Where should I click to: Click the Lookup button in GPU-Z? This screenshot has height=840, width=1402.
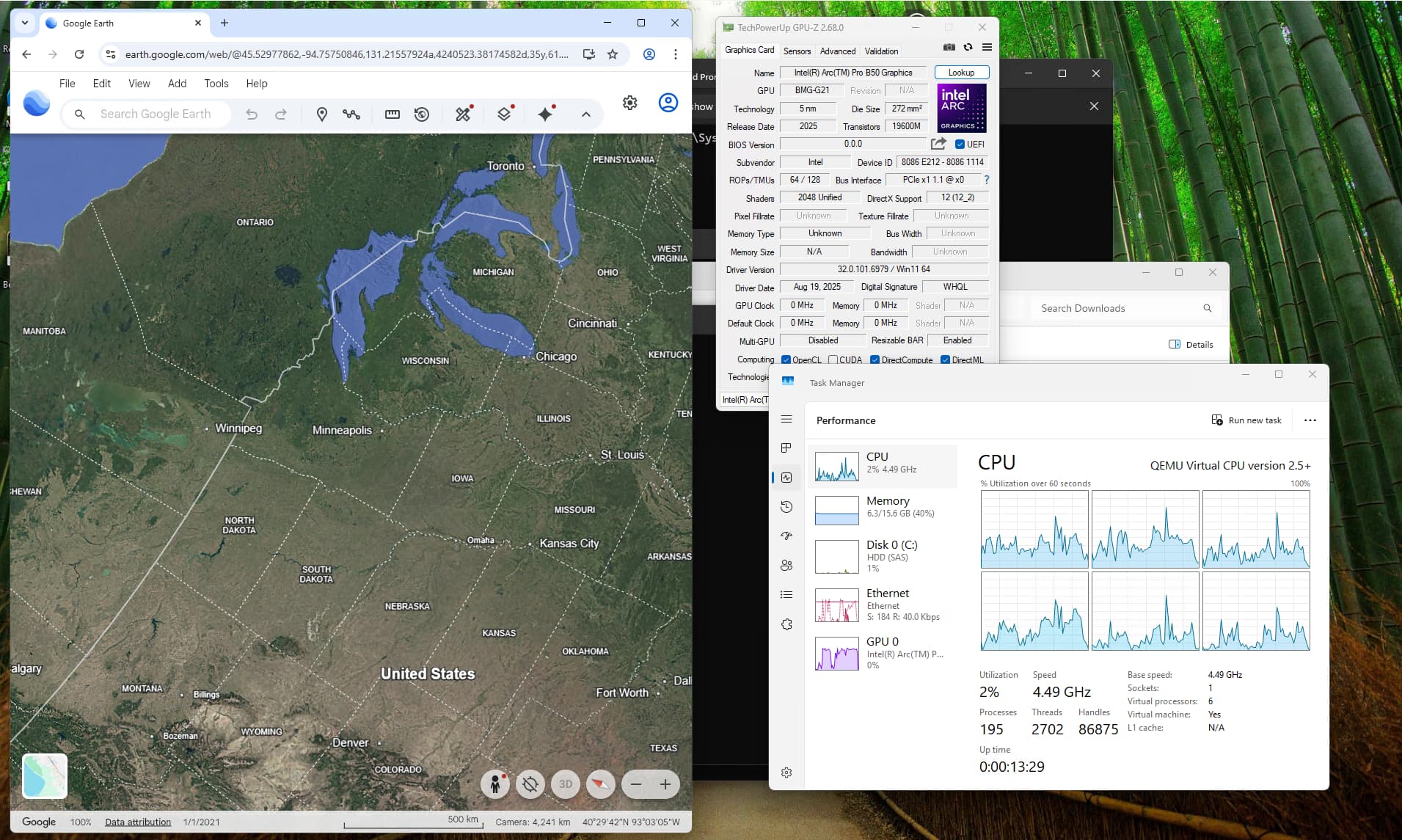coord(961,73)
